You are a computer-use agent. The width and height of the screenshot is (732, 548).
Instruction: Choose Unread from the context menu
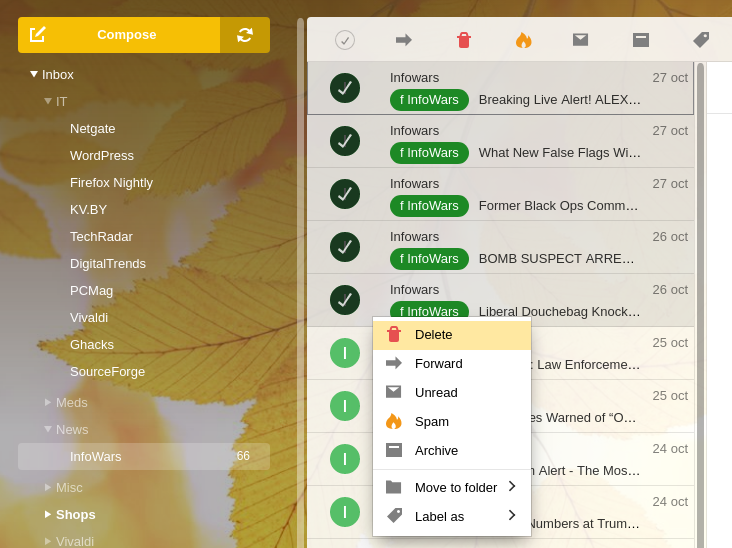click(452, 393)
